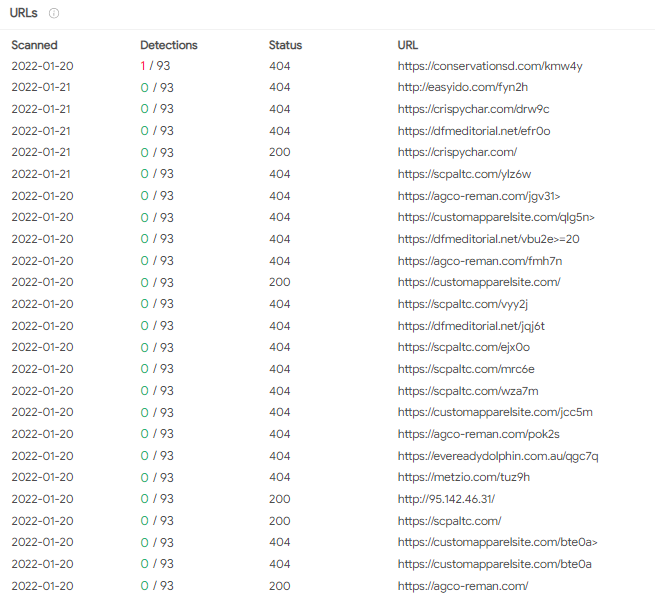655x604 pixels.
Task: Click the 0 / 93 detections of easyido.com row
Action: [x=157, y=87]
